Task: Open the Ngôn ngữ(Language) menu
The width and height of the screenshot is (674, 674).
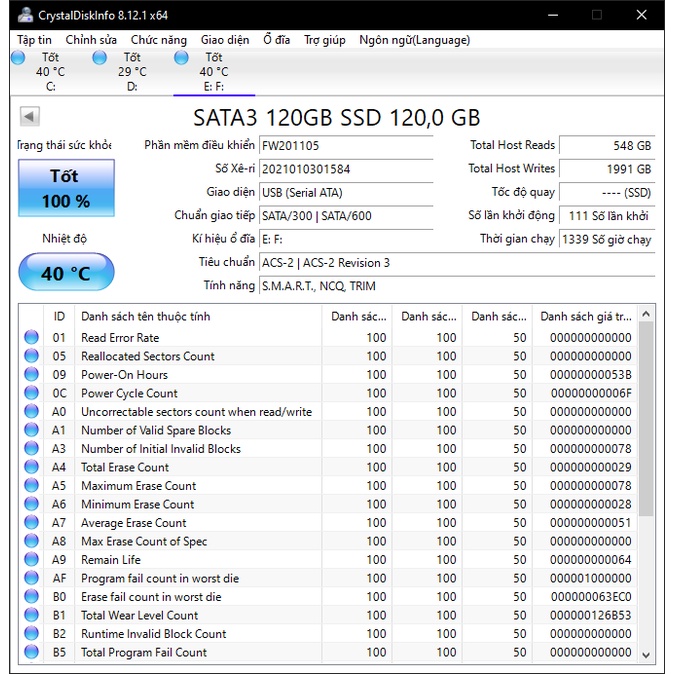Action: 414,40
